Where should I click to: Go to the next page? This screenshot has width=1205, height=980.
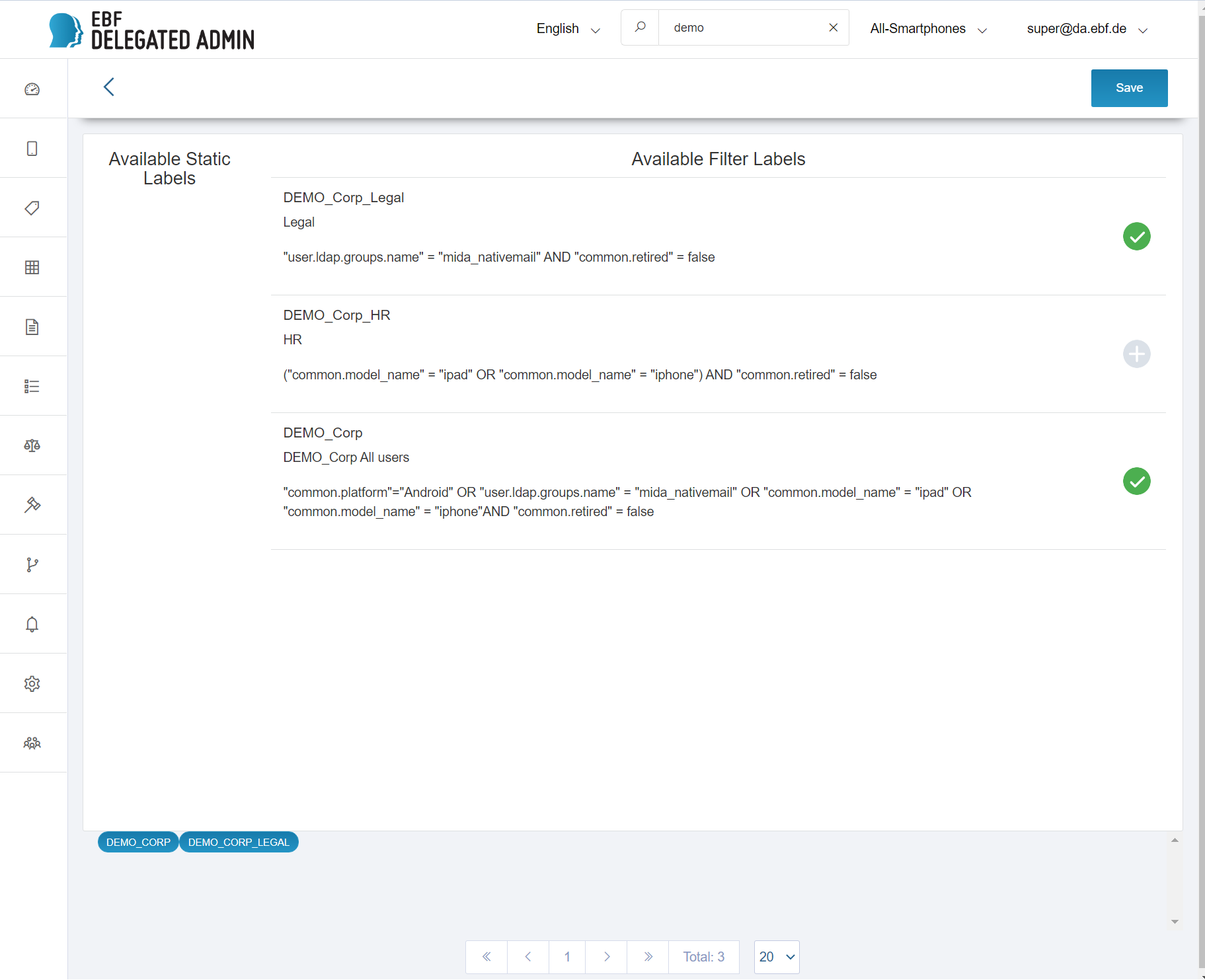(x=607, y=957)
